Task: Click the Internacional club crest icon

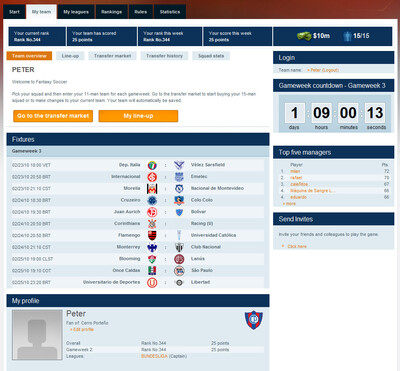Action: coord(152,177)
